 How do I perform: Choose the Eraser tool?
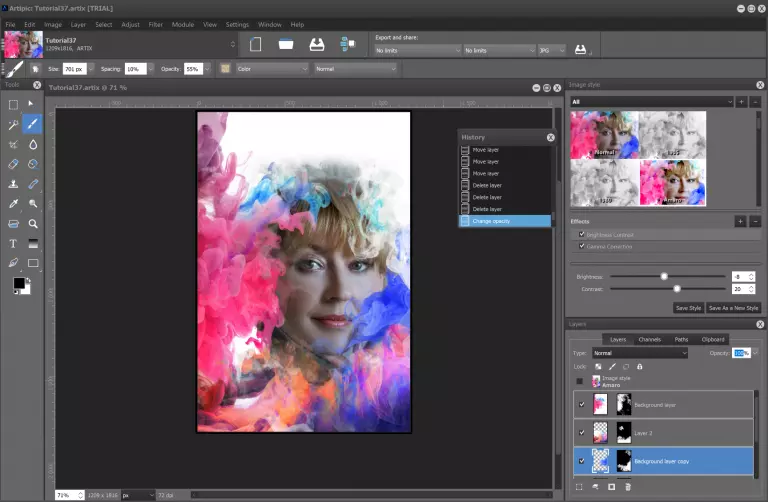tap(13, 164)
